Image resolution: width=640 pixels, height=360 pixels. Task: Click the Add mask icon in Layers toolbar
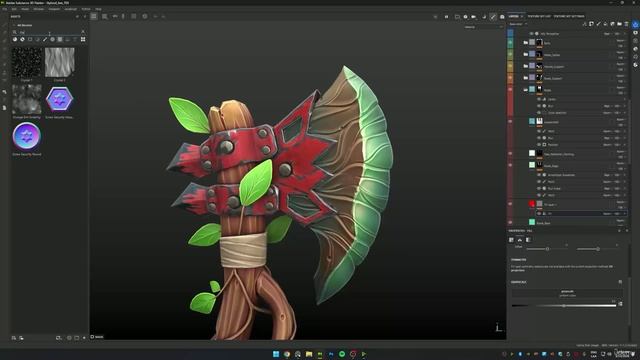591,24
